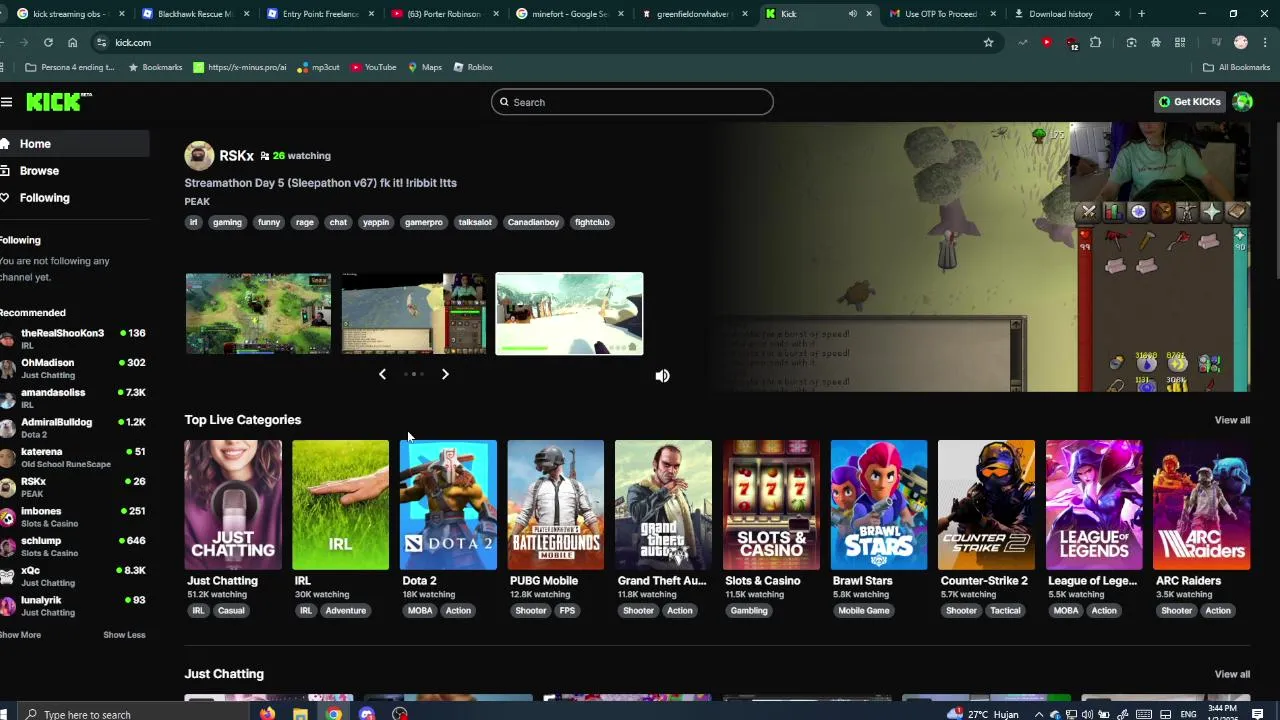Click the KICK logo
This screenshot has height=720, width=1280.
pos(59,102)
